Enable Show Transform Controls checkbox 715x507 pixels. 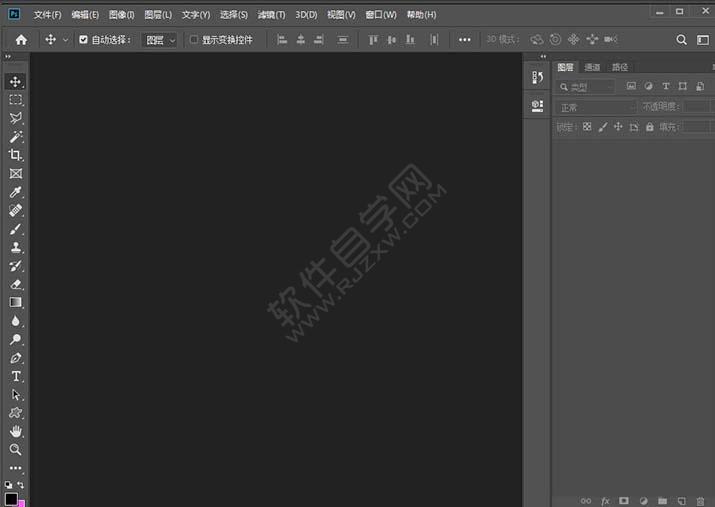click(194, 40)
